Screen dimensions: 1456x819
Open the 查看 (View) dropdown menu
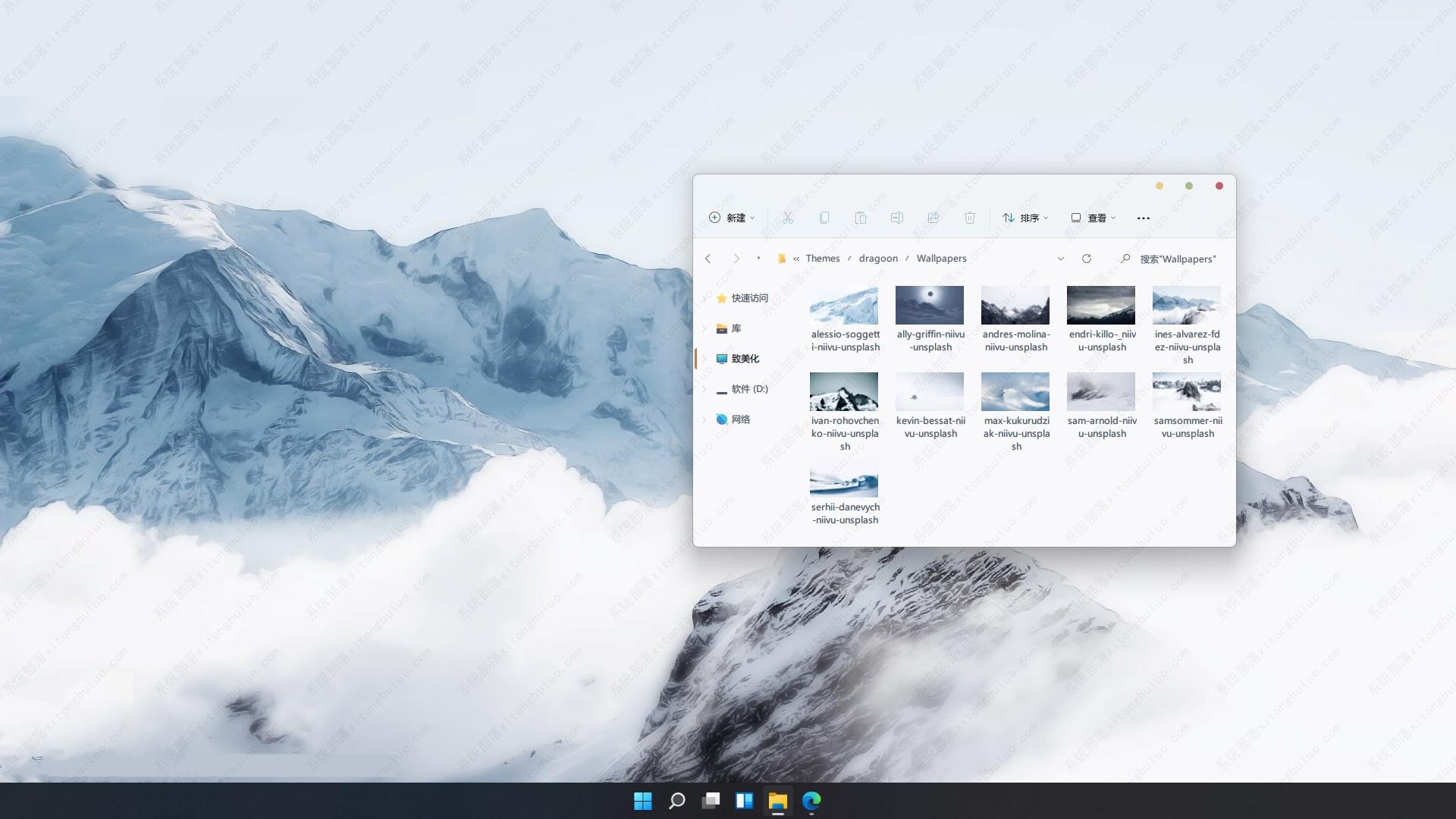pos(1093,218)
